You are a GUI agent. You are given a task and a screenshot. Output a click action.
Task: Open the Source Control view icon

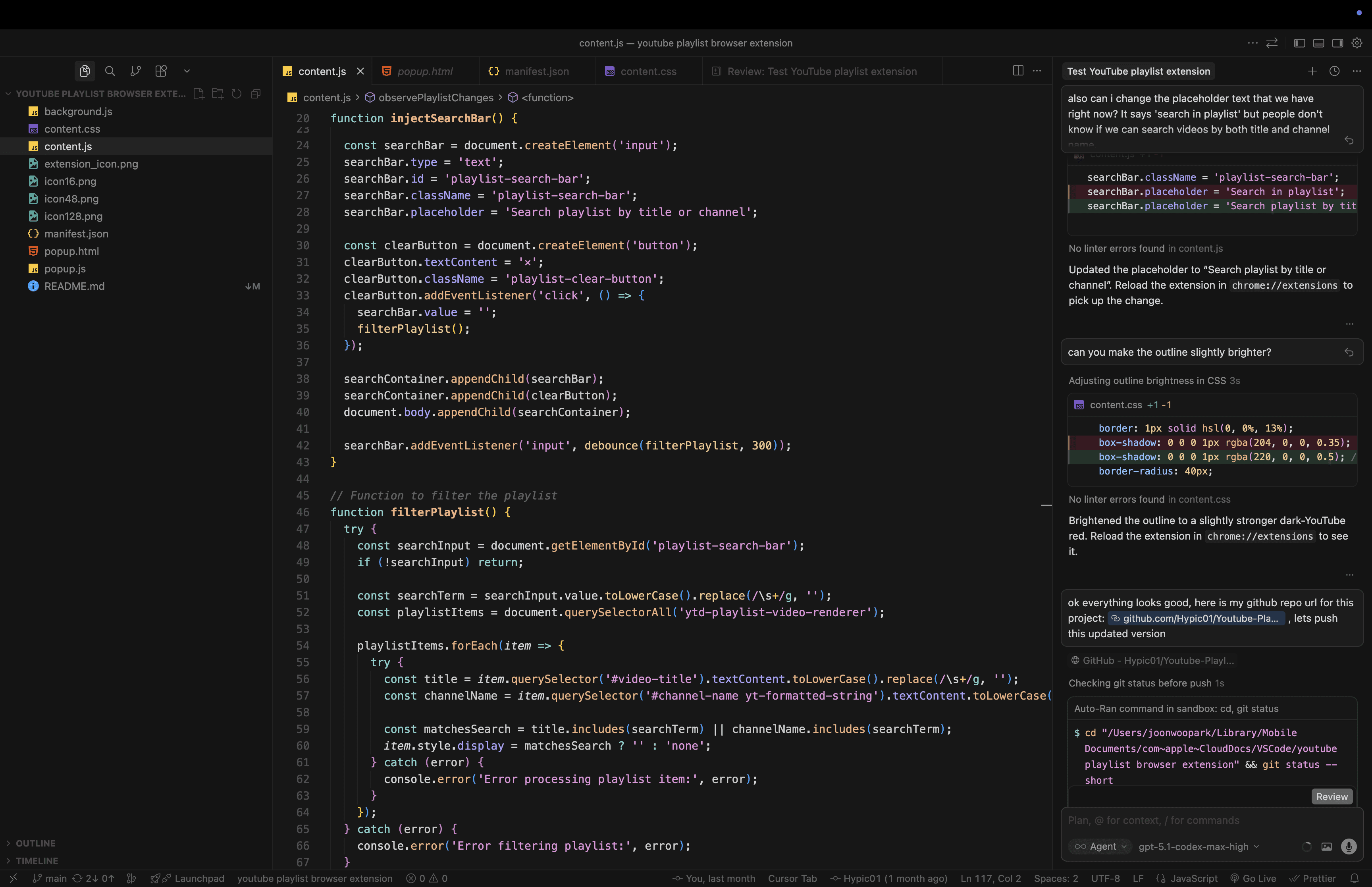[135, 71]
